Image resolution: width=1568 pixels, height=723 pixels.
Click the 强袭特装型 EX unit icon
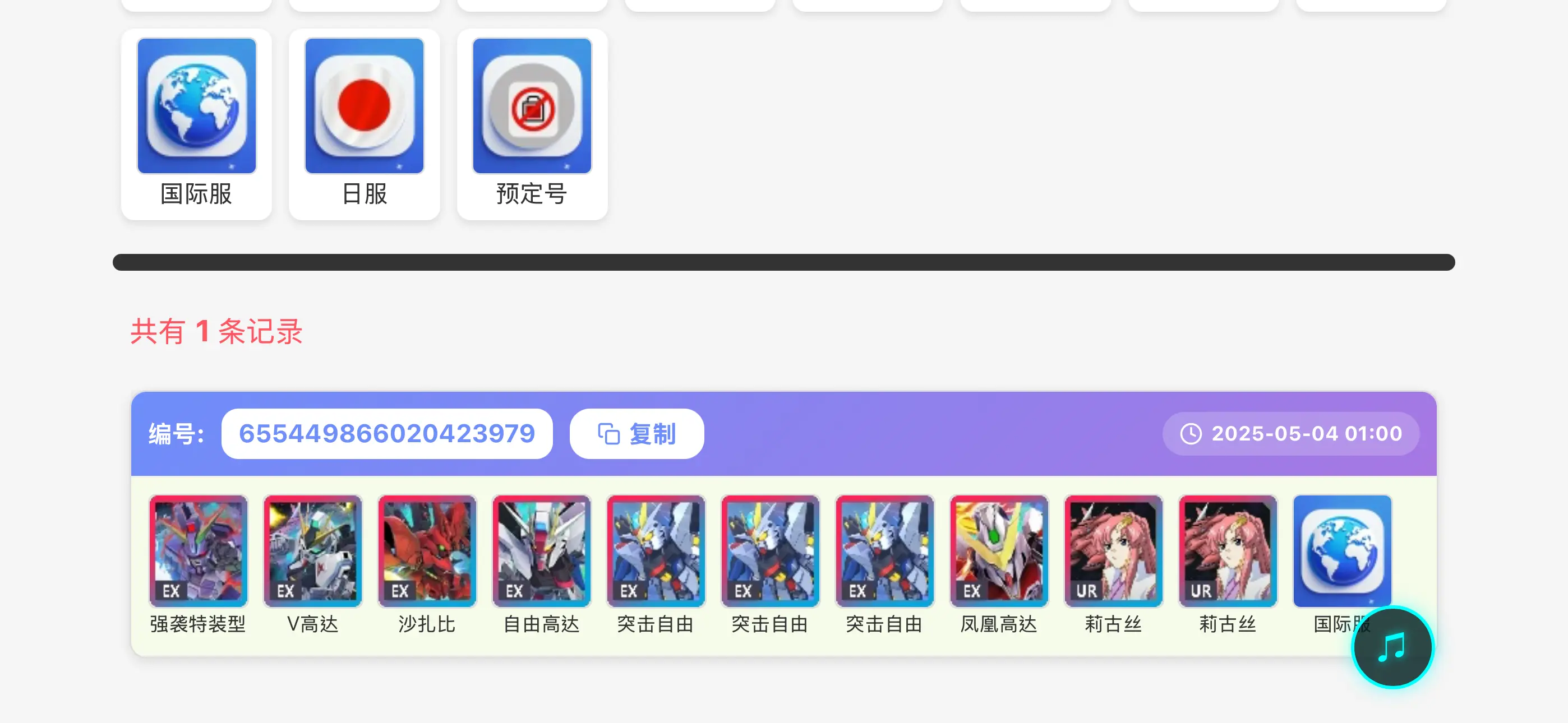(x=199, y=551)
